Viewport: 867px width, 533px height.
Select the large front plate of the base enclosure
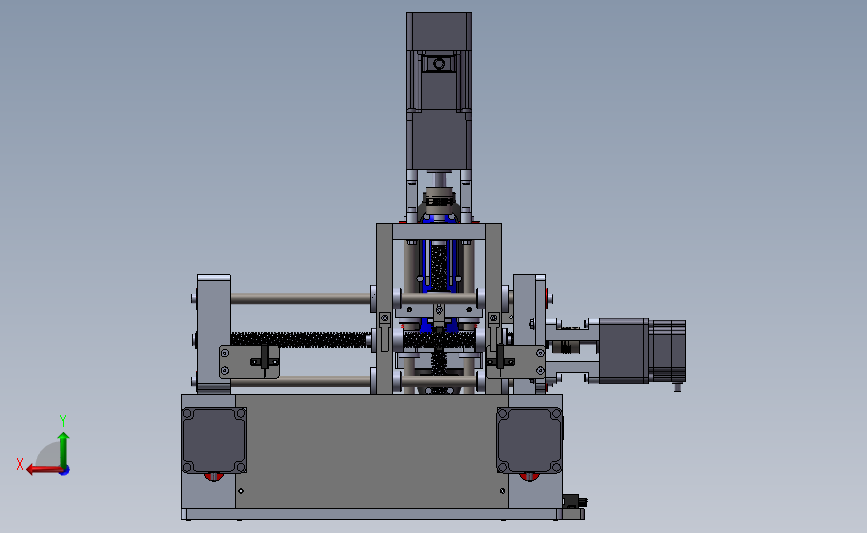click(372, 451)
